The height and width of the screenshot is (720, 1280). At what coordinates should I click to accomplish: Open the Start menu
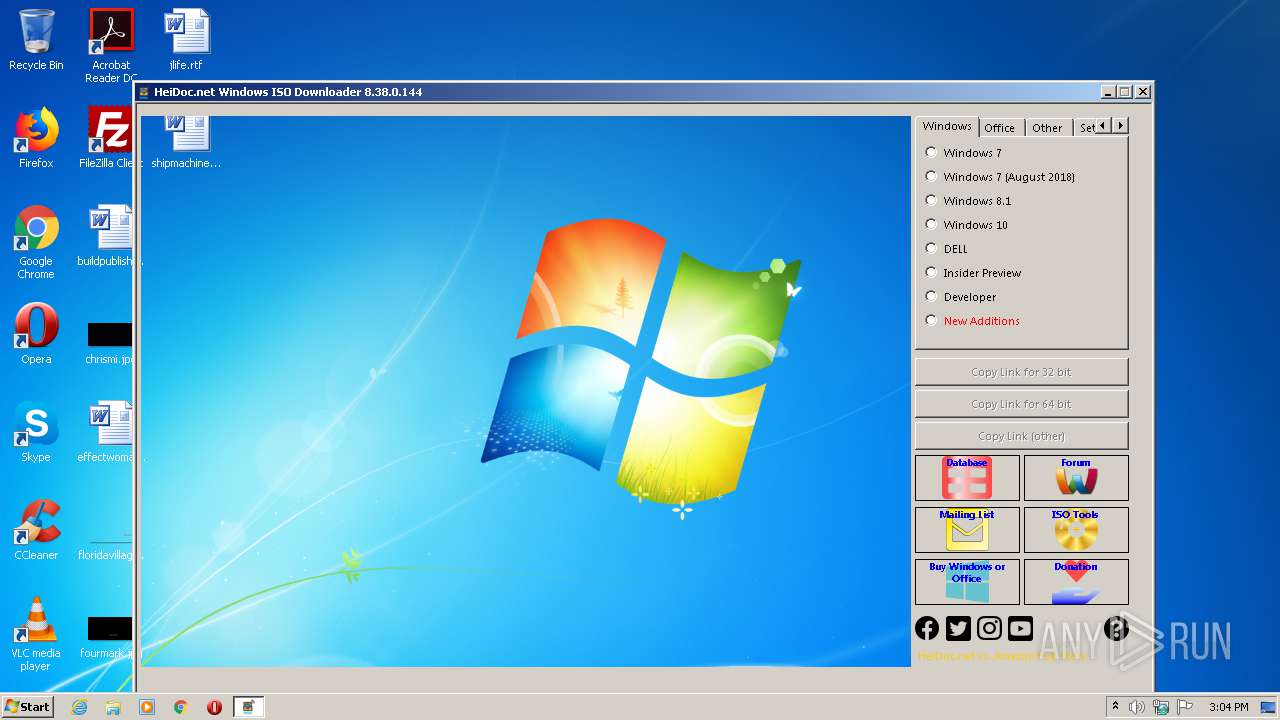[28, 706]
